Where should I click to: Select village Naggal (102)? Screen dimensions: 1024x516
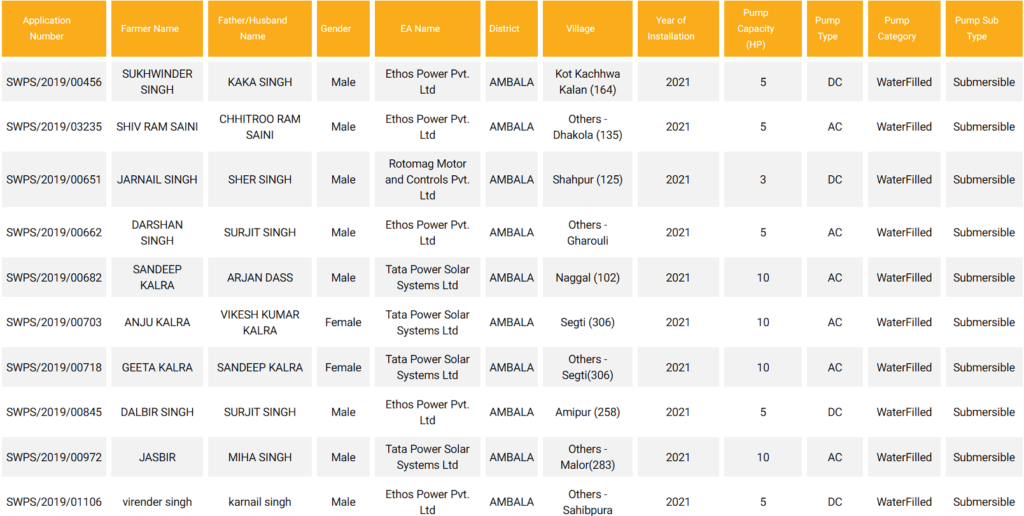(x=588, y=278)
